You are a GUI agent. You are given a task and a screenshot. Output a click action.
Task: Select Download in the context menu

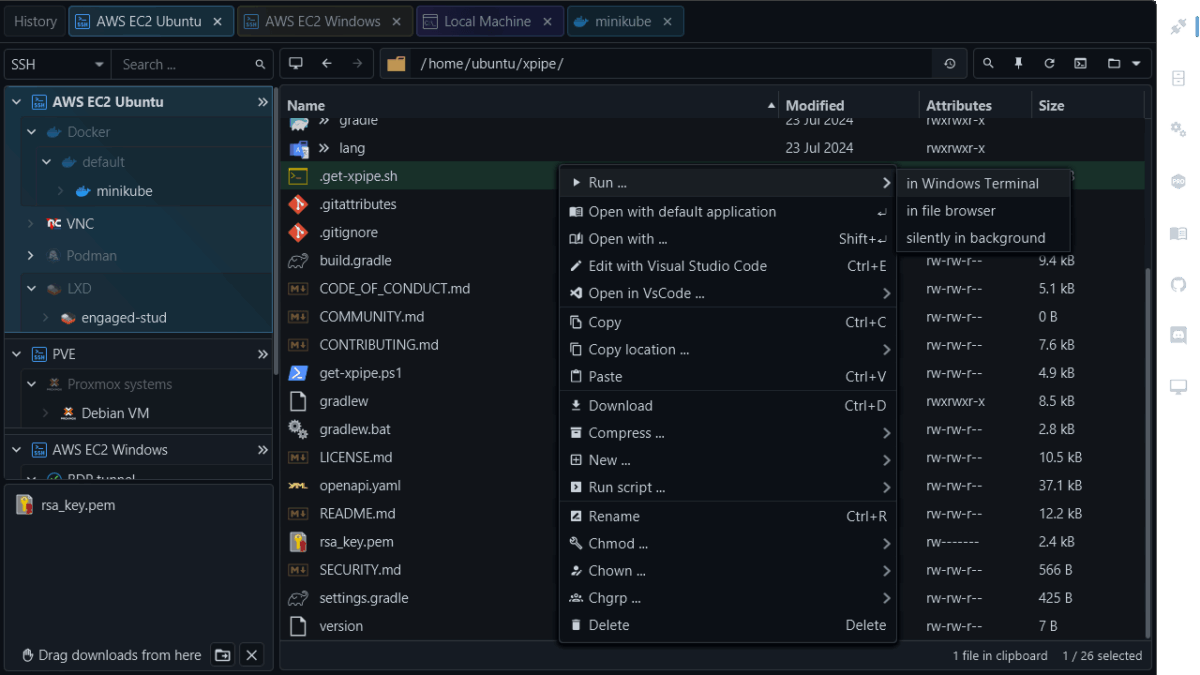tap(727, 405)
